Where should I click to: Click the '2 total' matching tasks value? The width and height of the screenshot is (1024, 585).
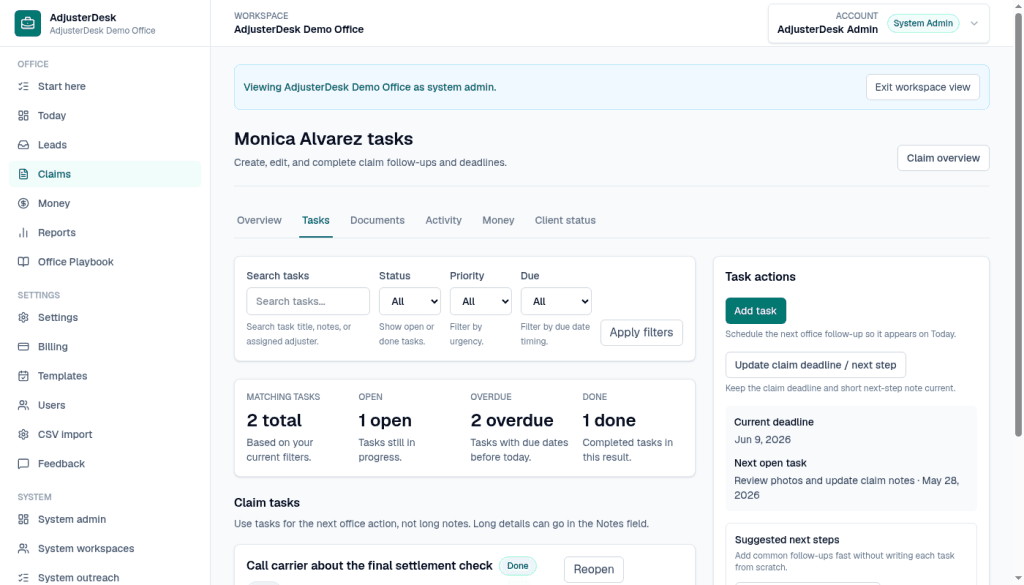point(274,420)
